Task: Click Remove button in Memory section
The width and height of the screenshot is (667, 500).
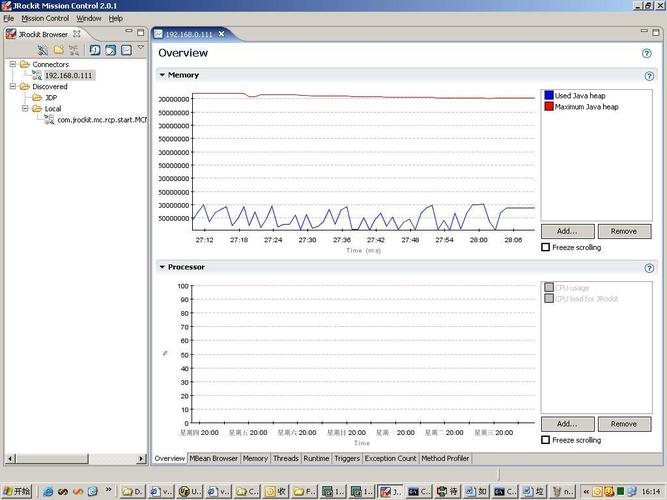Action: (x=624, y=231)
